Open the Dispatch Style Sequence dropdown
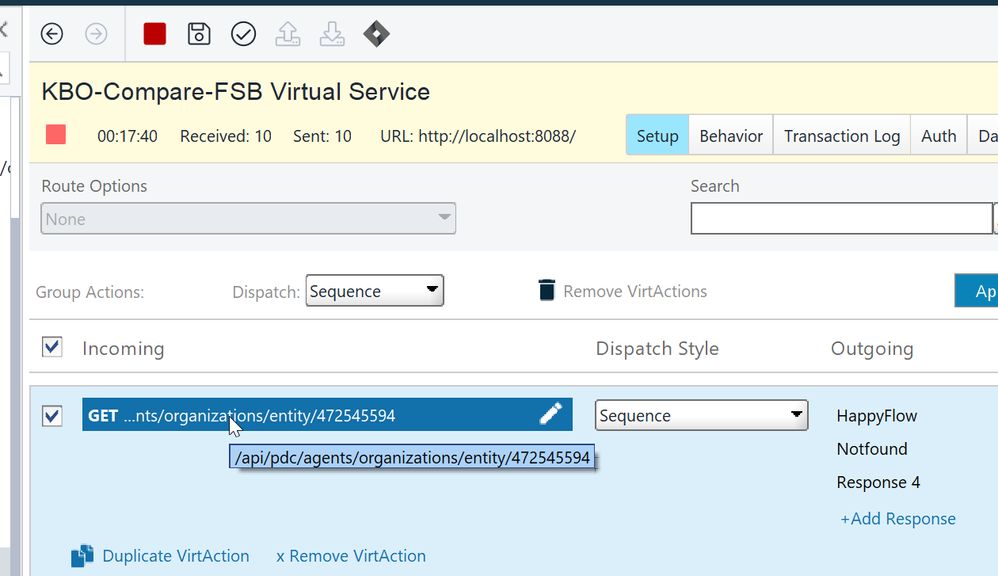Screen dimensions: 998x576 click(701, 415)
